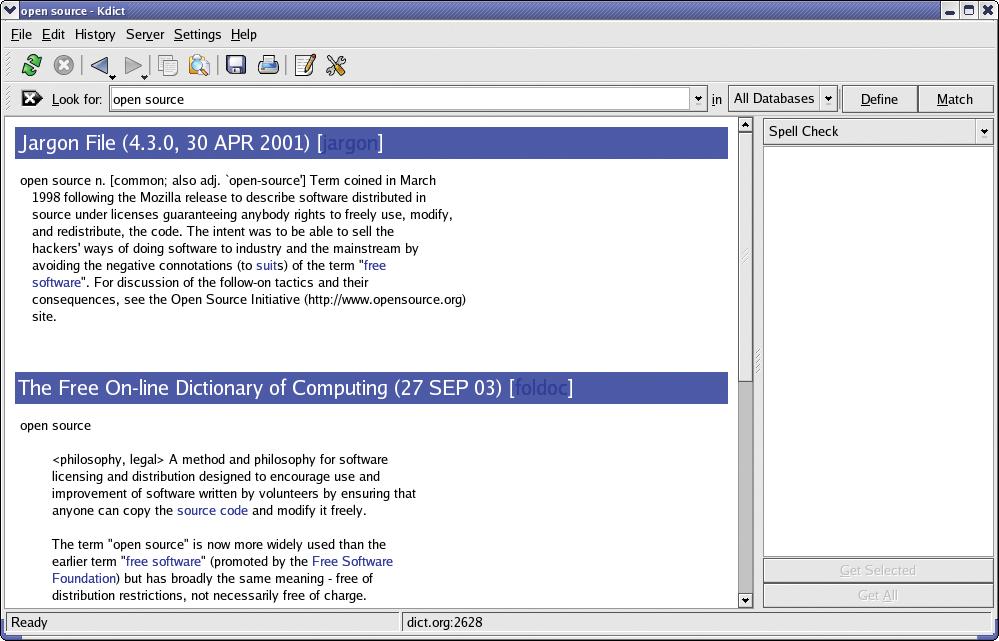Open the History menu
This screenshot has height=641, width=999.
tap(95, 34)
